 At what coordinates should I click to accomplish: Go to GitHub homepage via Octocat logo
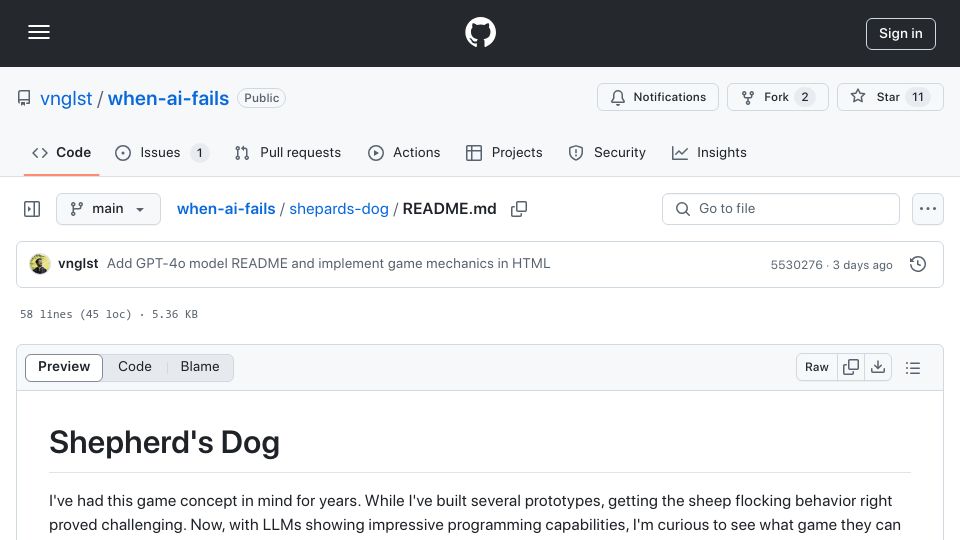pos(480,32)
